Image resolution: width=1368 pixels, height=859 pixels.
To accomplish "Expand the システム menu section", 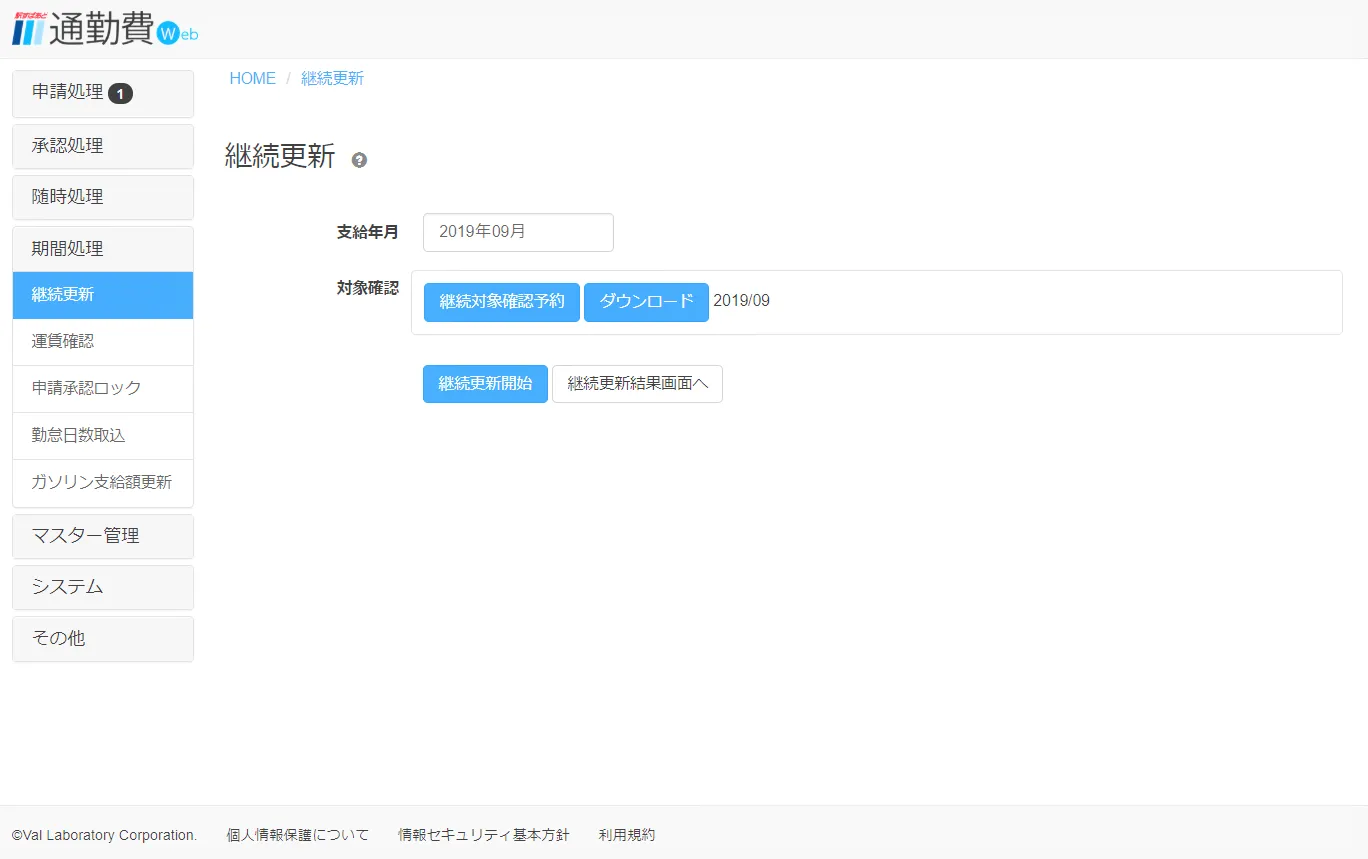I will [68, 587].
